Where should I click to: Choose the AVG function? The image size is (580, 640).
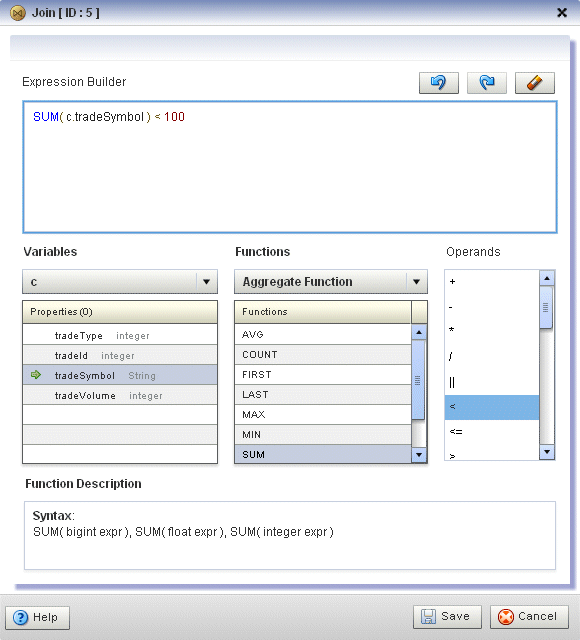coord(322,334)
